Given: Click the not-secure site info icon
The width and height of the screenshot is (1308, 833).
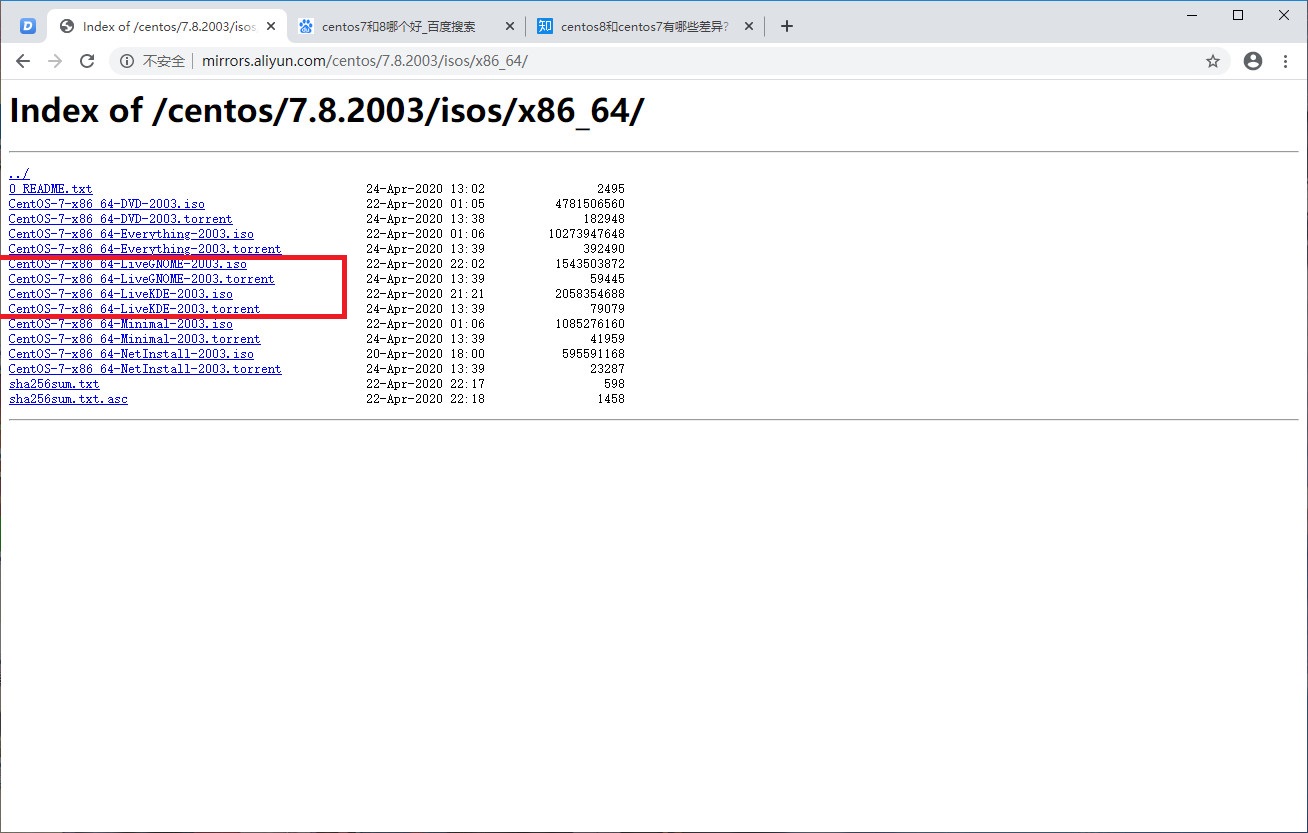Looking at the screenshot, I should tap(127, 61).
